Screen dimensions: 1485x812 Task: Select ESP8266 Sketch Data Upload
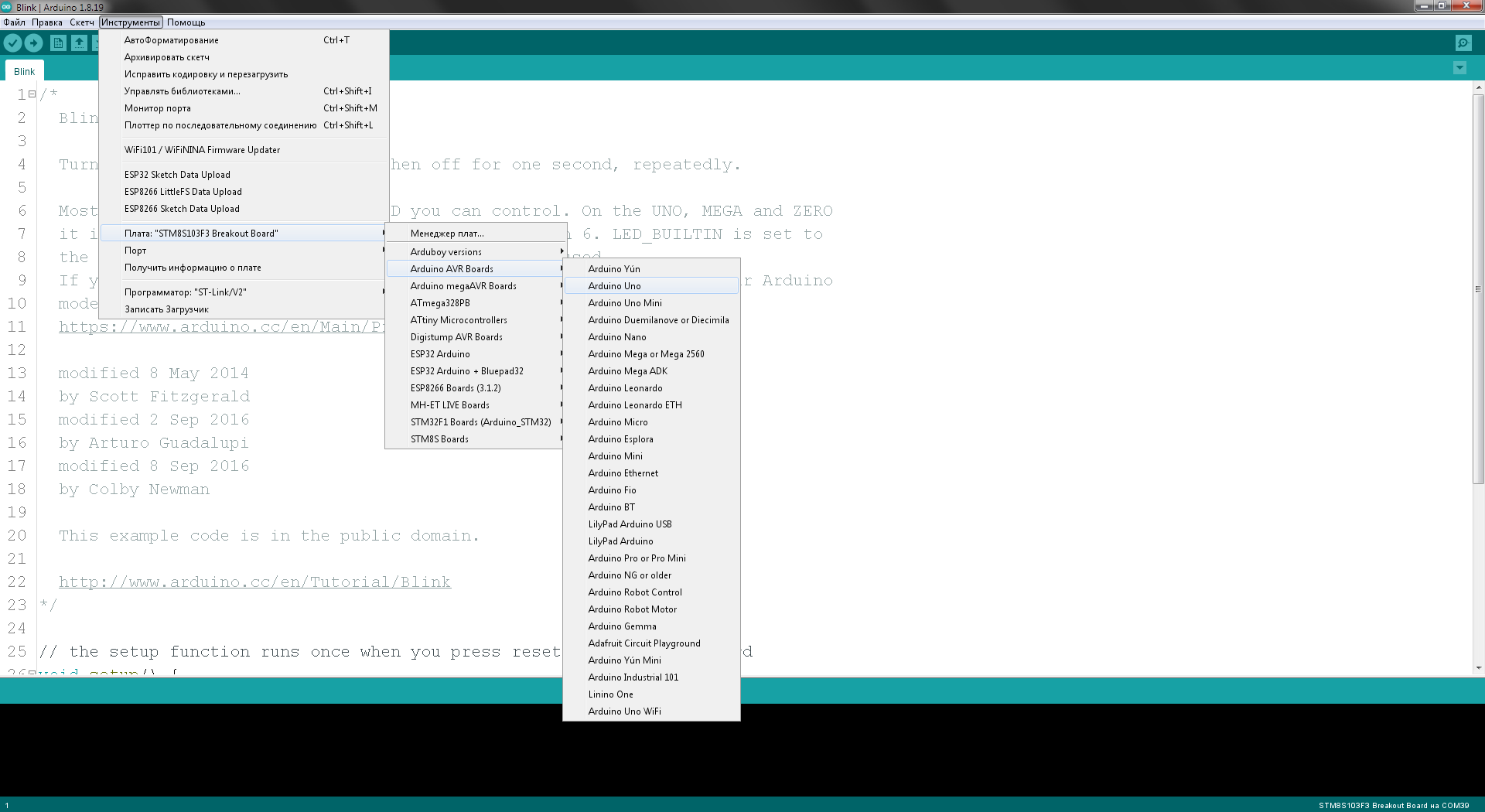(244, 209)
